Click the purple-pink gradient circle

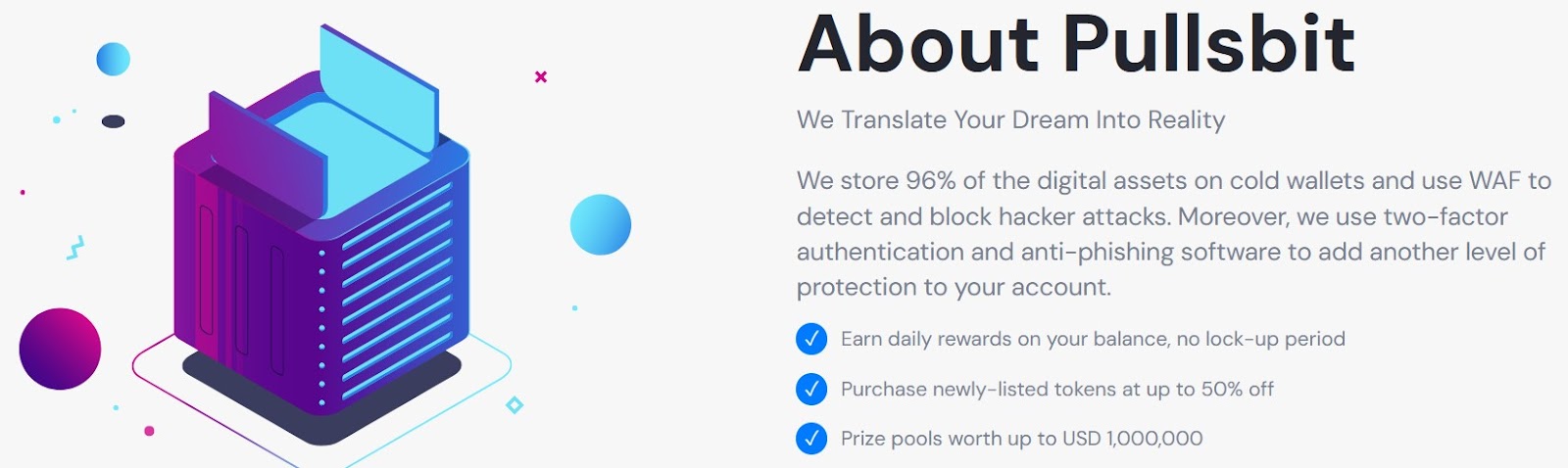60,349
